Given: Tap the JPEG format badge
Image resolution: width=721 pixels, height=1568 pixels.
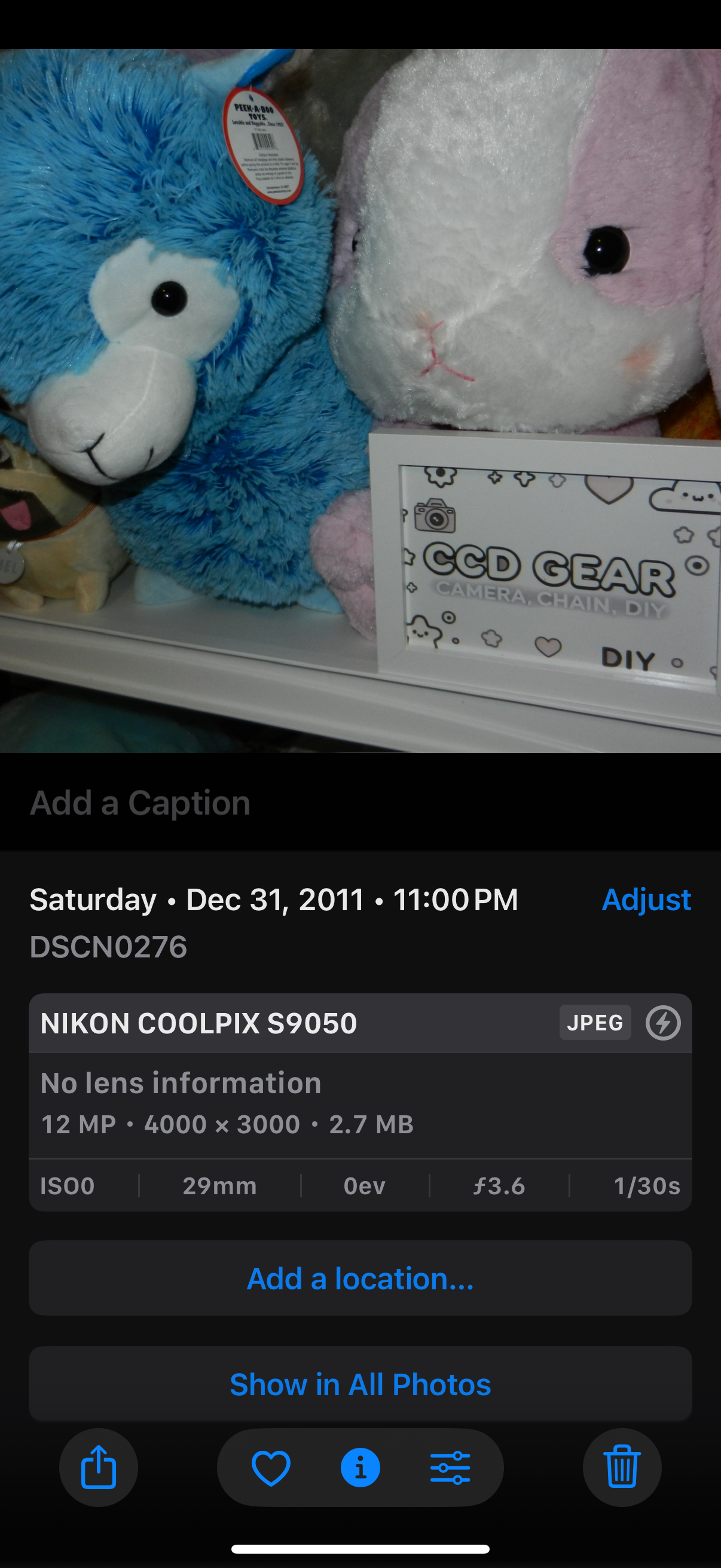Looking at the screenshot, I should (594, 1023).
